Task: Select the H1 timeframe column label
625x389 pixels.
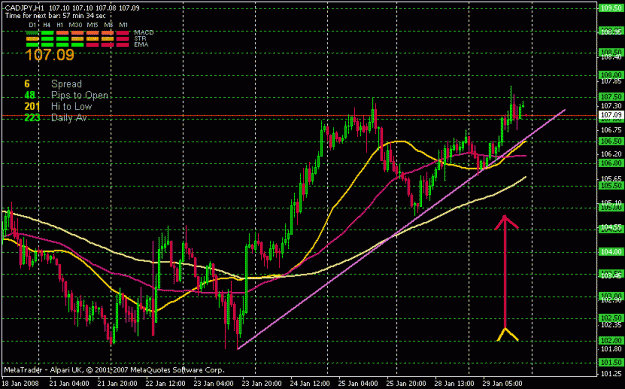Action: (x=60, y=25)
